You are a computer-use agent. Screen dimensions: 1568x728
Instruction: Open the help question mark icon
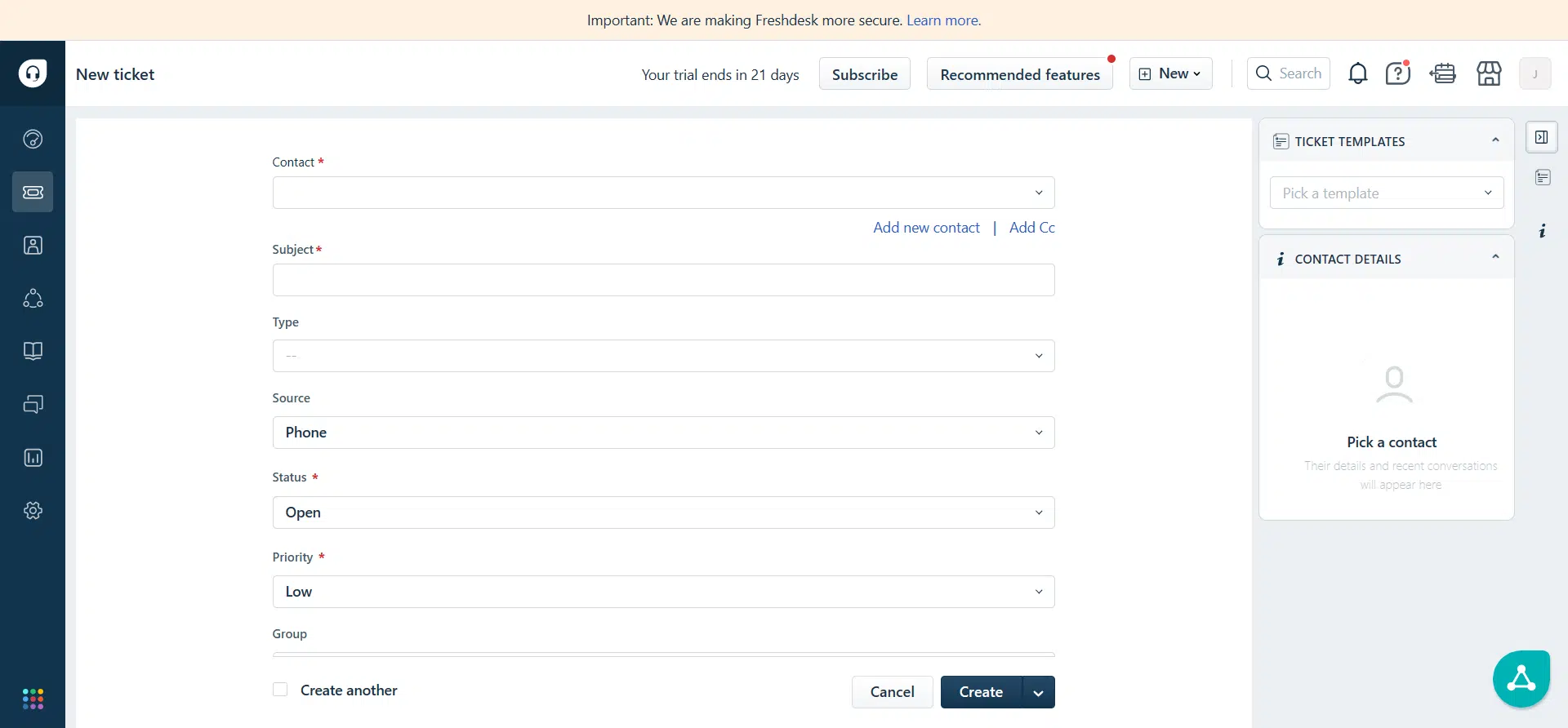1397,73
